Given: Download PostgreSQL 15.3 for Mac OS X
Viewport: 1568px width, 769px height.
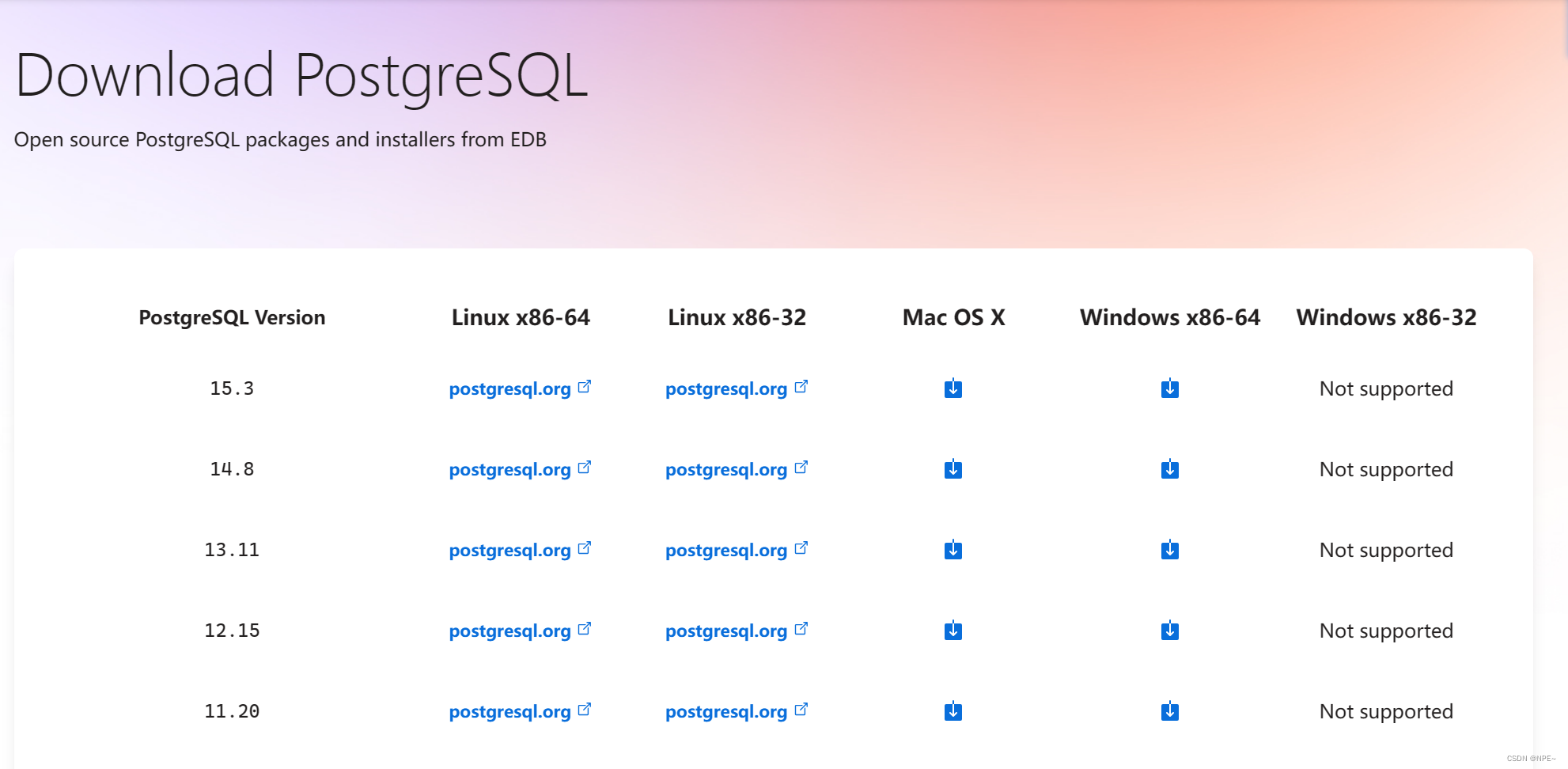Looking at the screenshot, I should [953, 388].
